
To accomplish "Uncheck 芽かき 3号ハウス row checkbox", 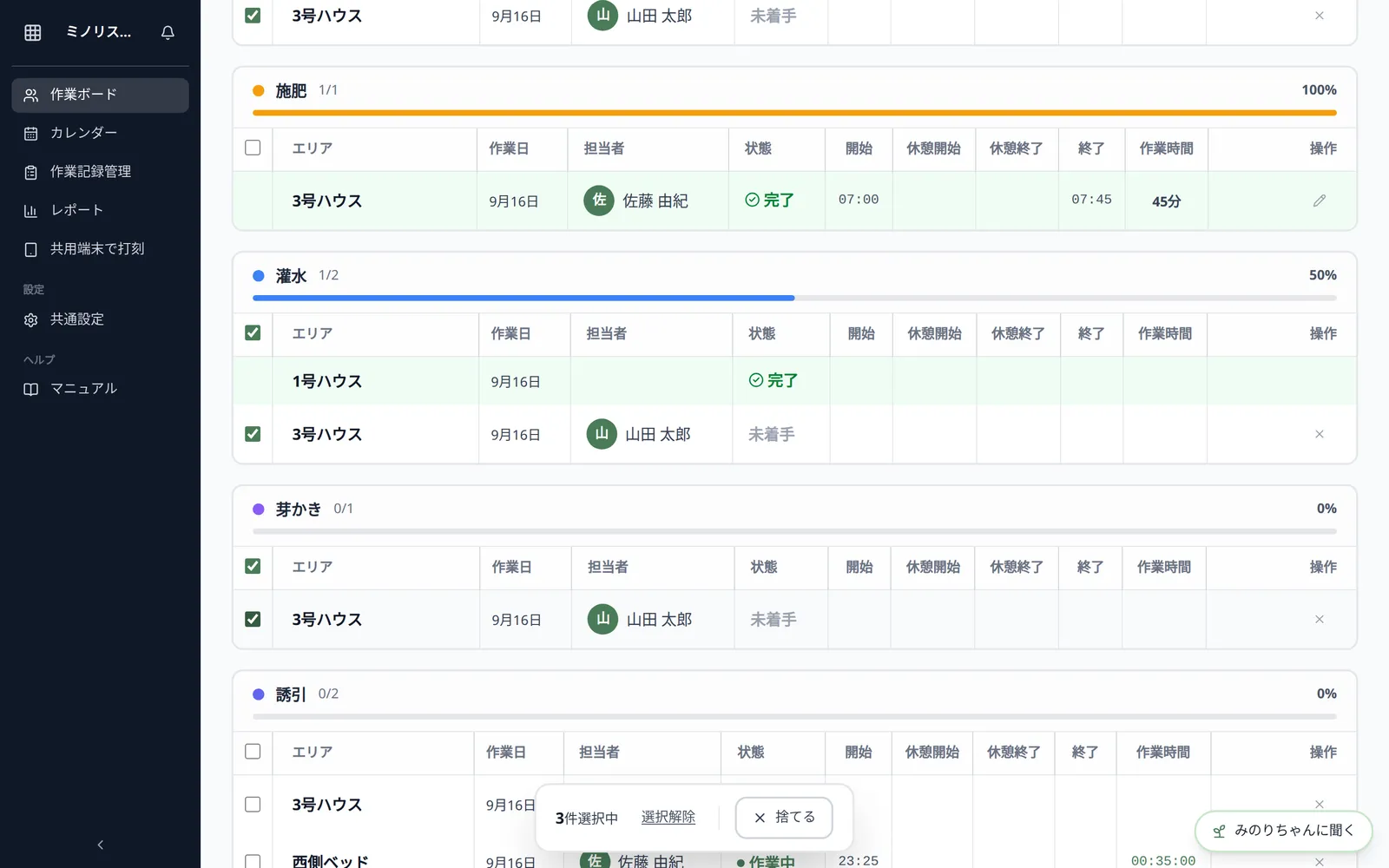I will point(253,619).
